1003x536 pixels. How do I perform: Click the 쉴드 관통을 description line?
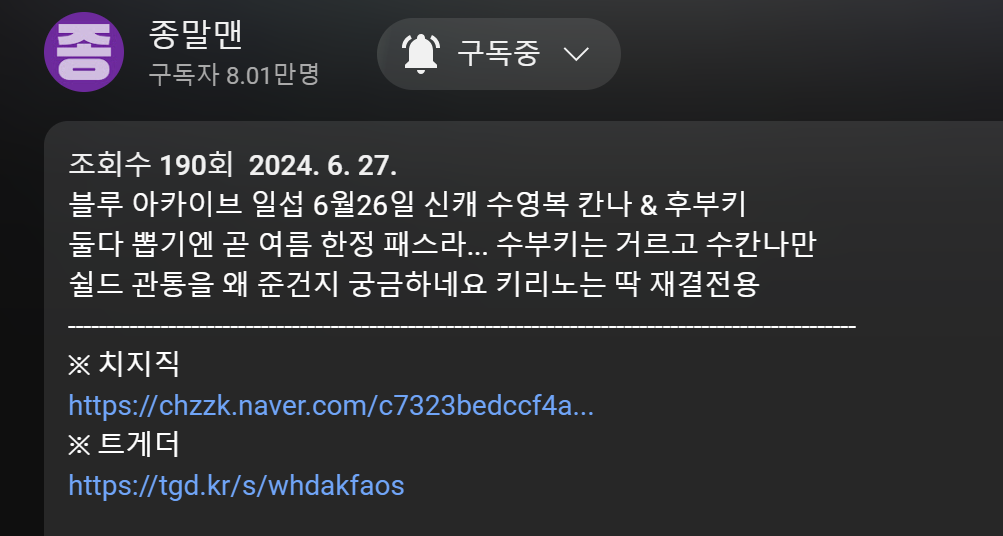[413, 284]
